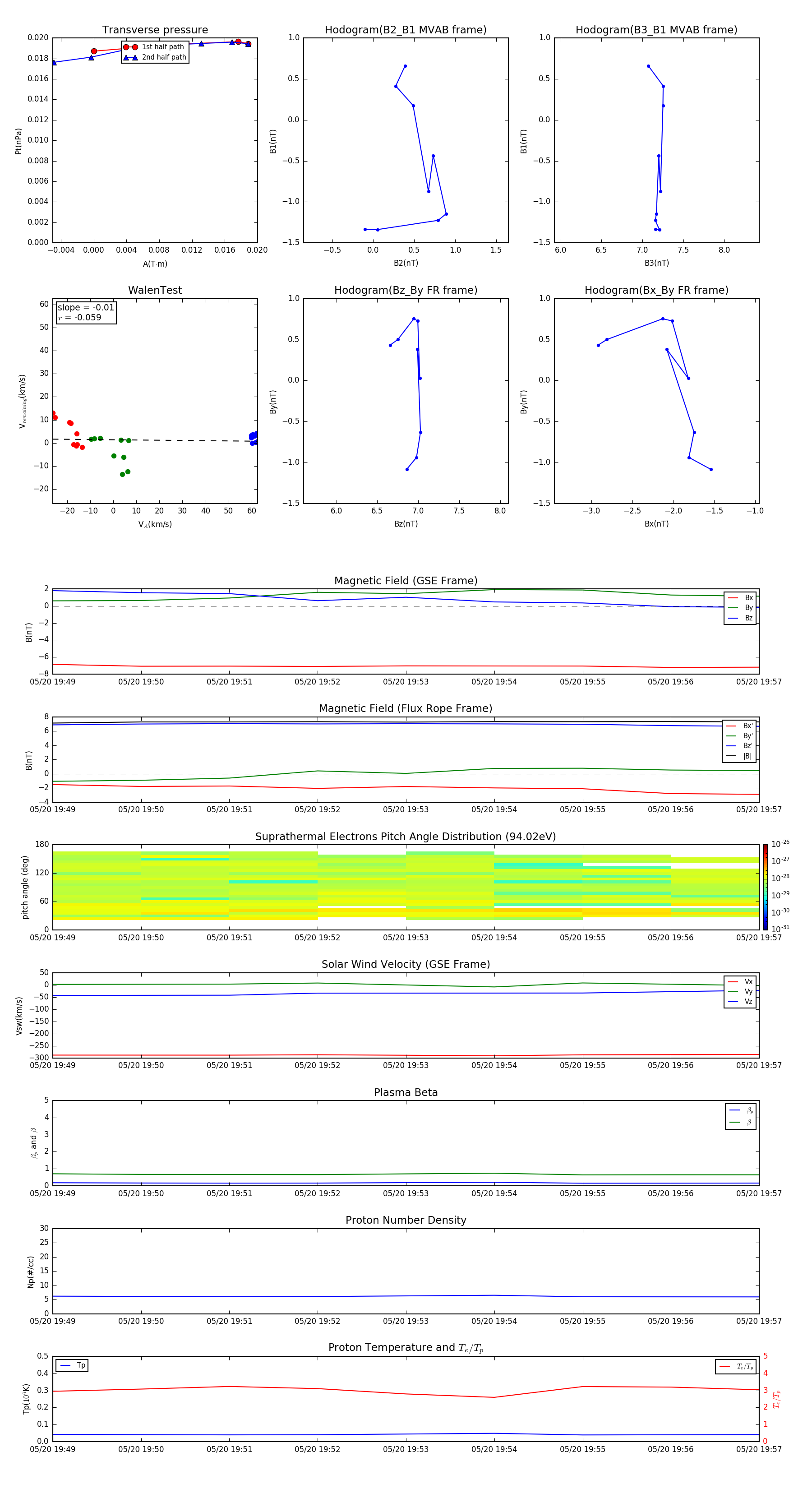Click the 'Np(#/cc)' y-axis label

pos(31,1272)
